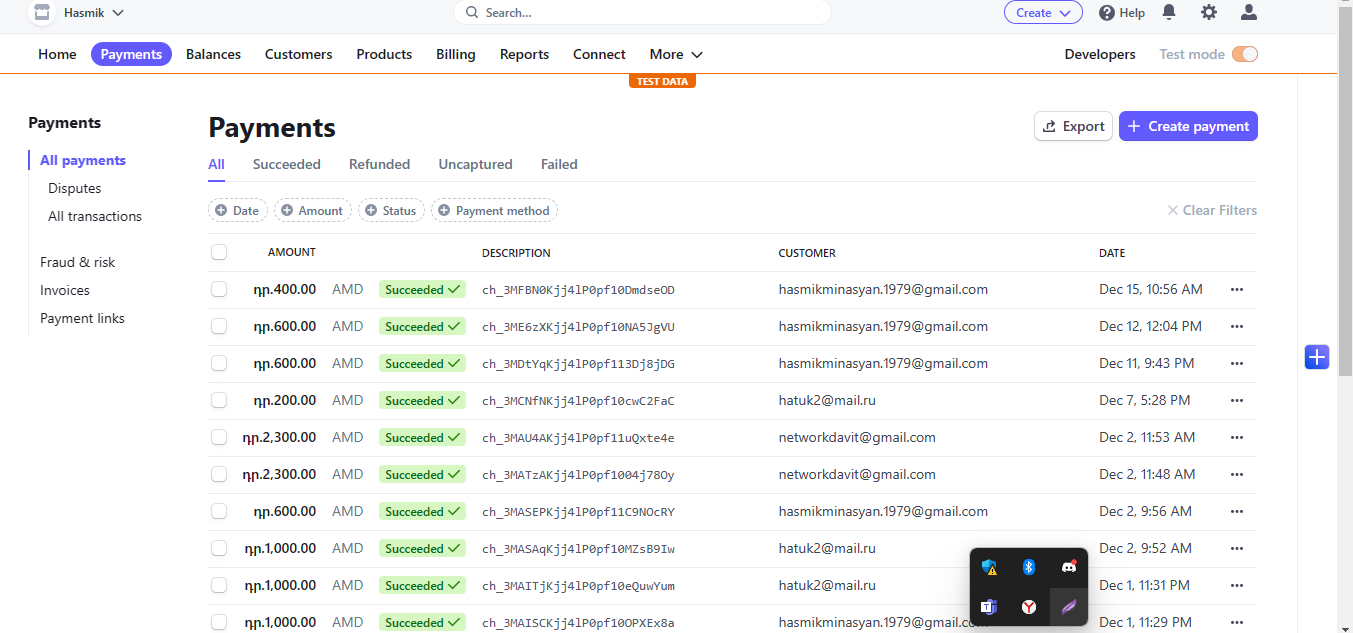The height and width of the screenshot is (633, 1353).
Task: Click the Export button
Action: [x=1073, y=126]
